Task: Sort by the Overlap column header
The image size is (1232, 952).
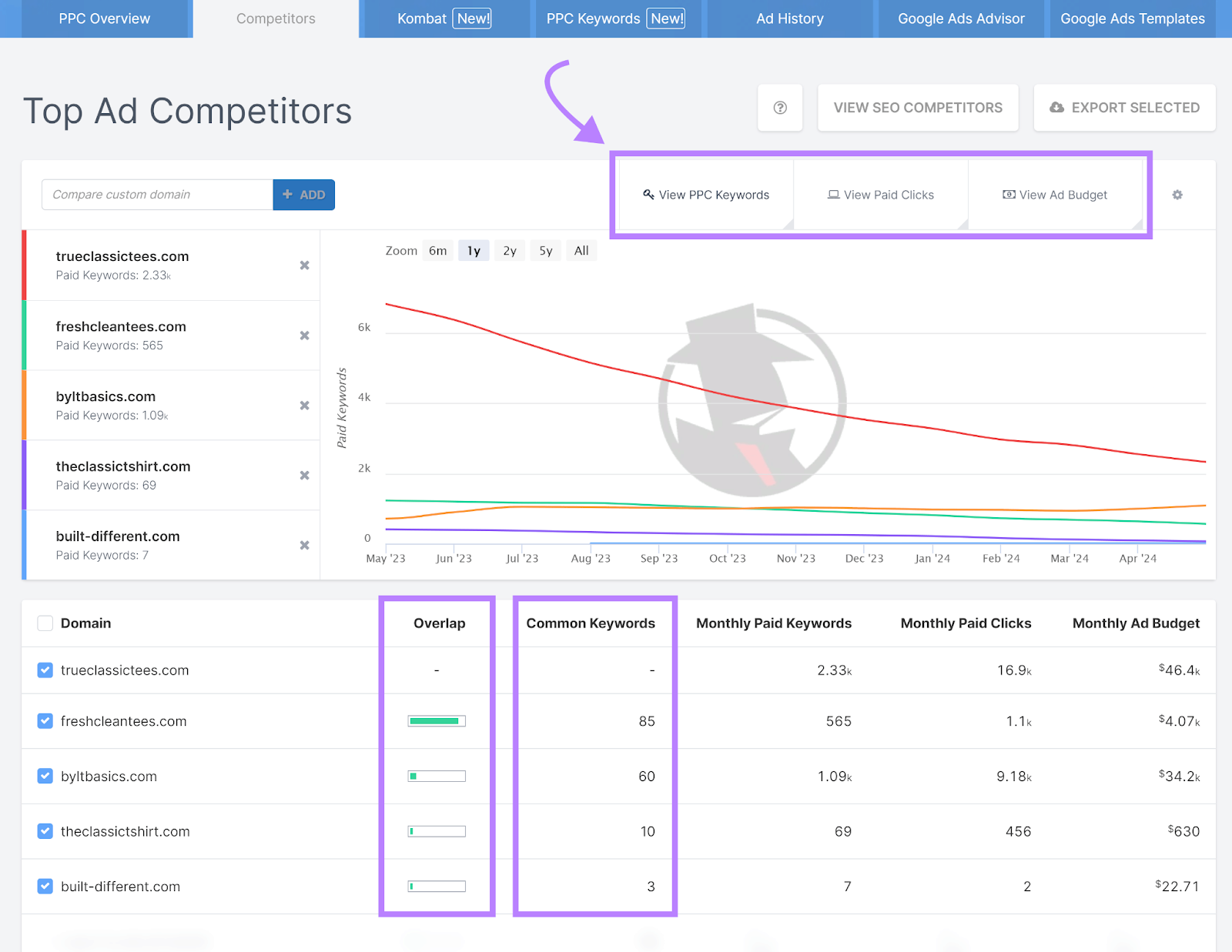Action: click(x=439, y=623)
